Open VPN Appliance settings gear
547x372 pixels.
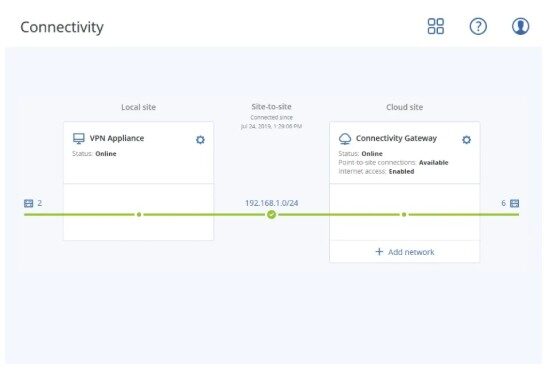[200, 140]
